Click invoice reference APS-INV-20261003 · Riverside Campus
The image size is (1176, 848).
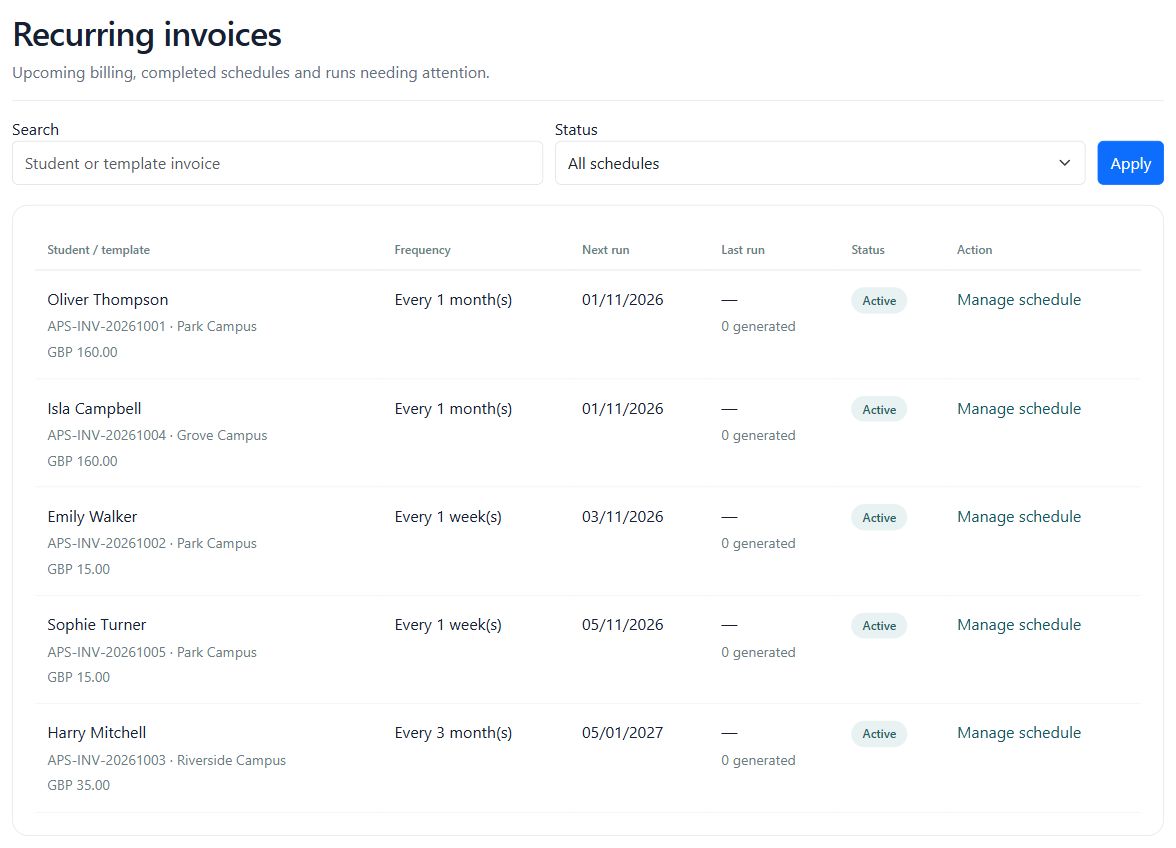point(166,760)
